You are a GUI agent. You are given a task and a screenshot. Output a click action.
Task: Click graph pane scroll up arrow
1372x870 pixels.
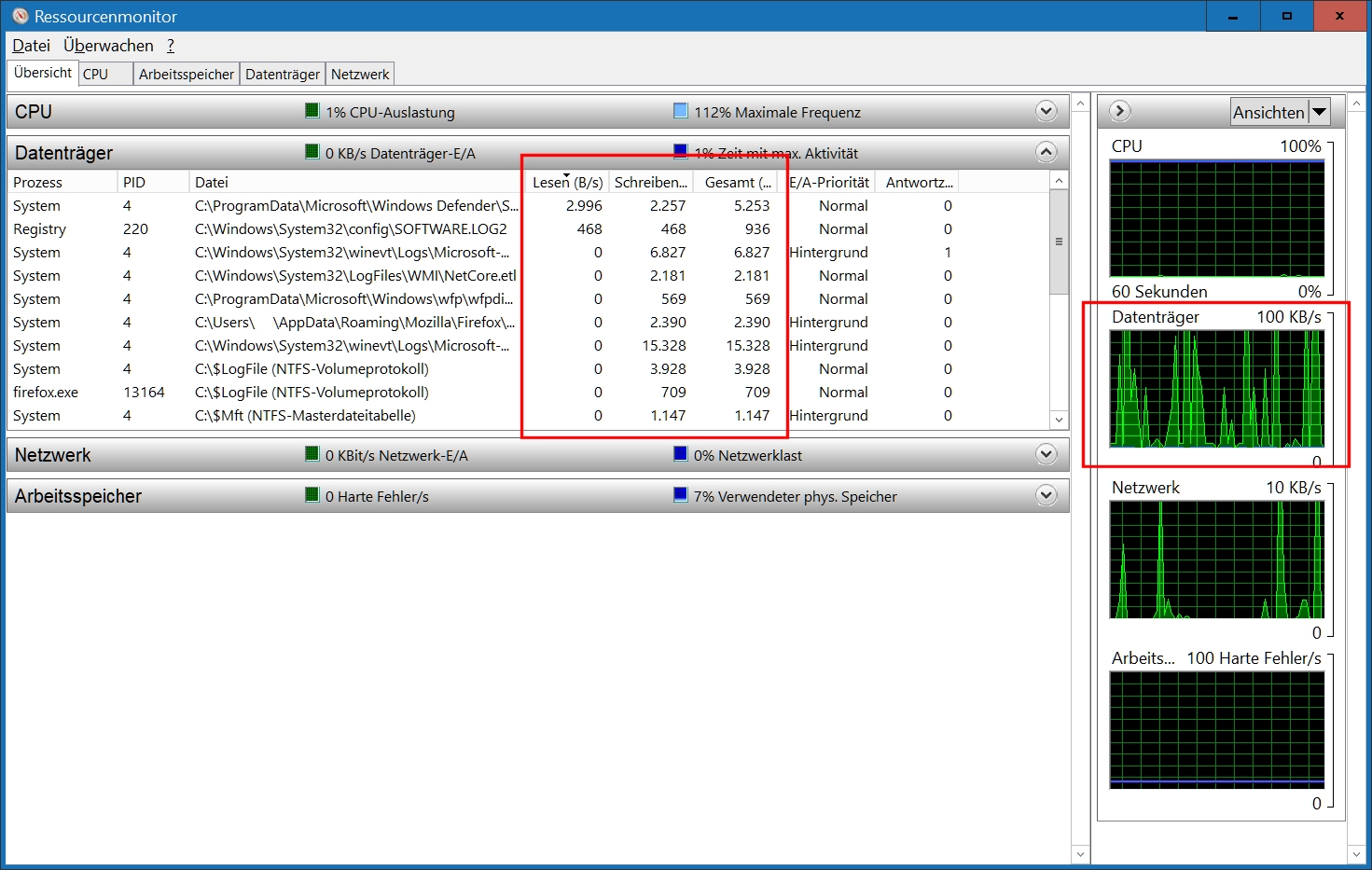click(x=1357, y=103)
